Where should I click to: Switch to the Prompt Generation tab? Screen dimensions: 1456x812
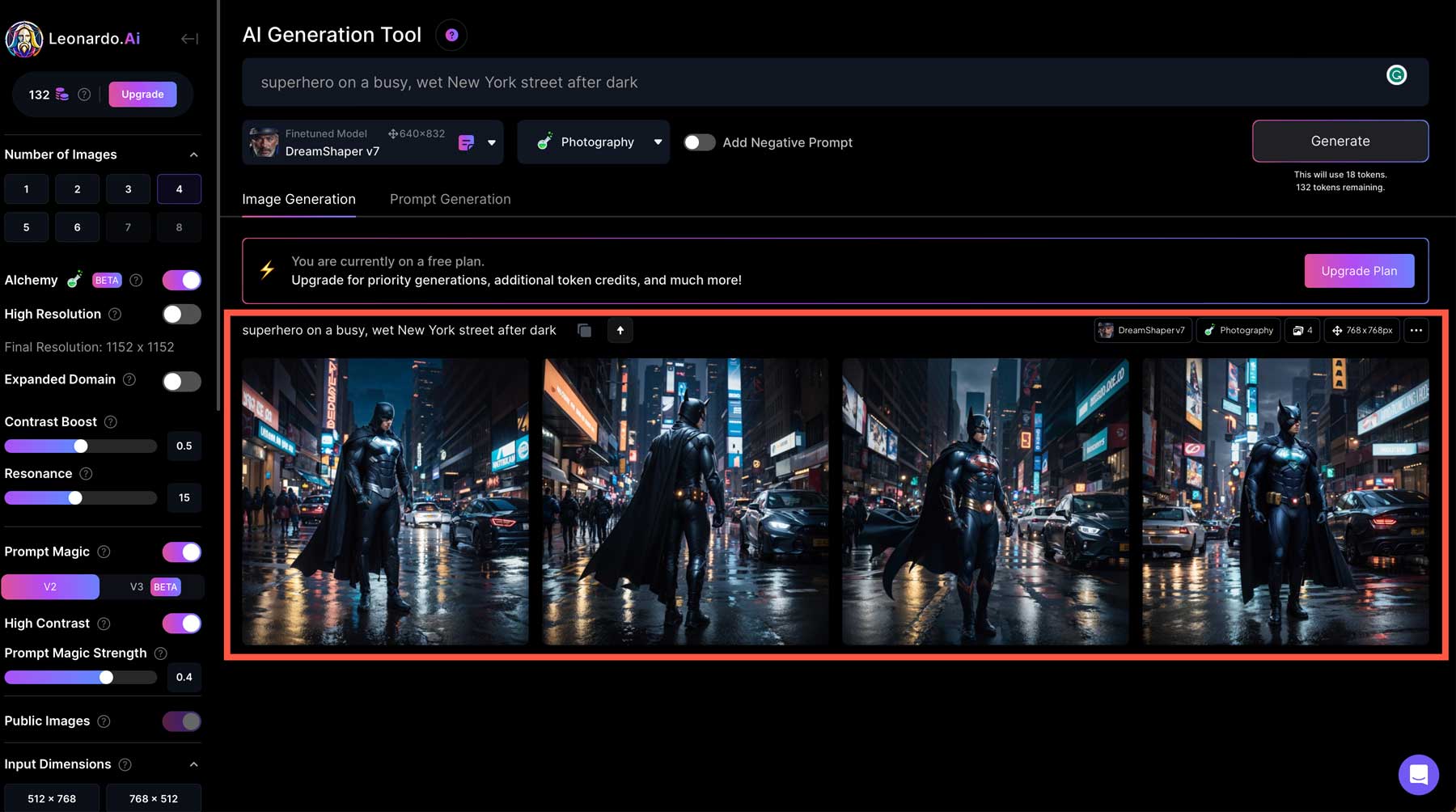pos(450,200)
